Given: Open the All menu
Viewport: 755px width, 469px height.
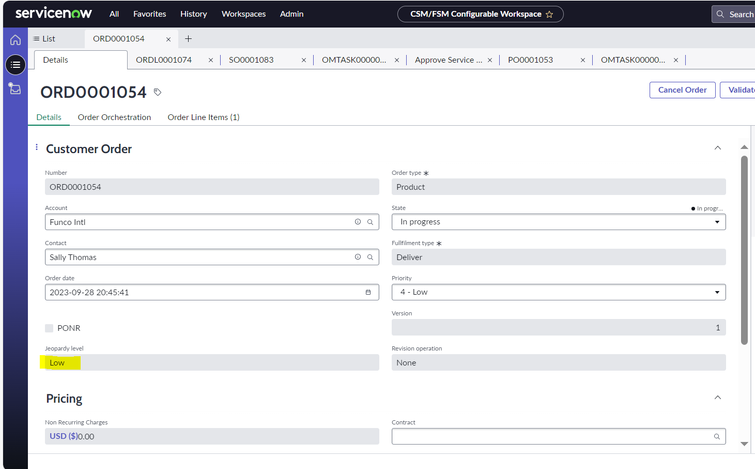Looking at the screenshot, I should click(x=114, y=14).
